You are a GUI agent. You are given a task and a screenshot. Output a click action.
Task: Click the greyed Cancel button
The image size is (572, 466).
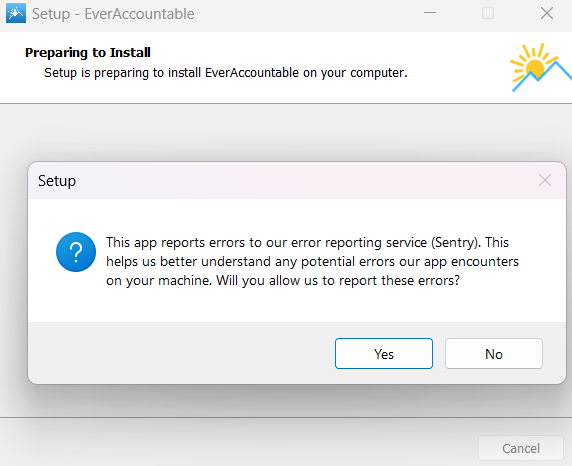pos(521,448)
